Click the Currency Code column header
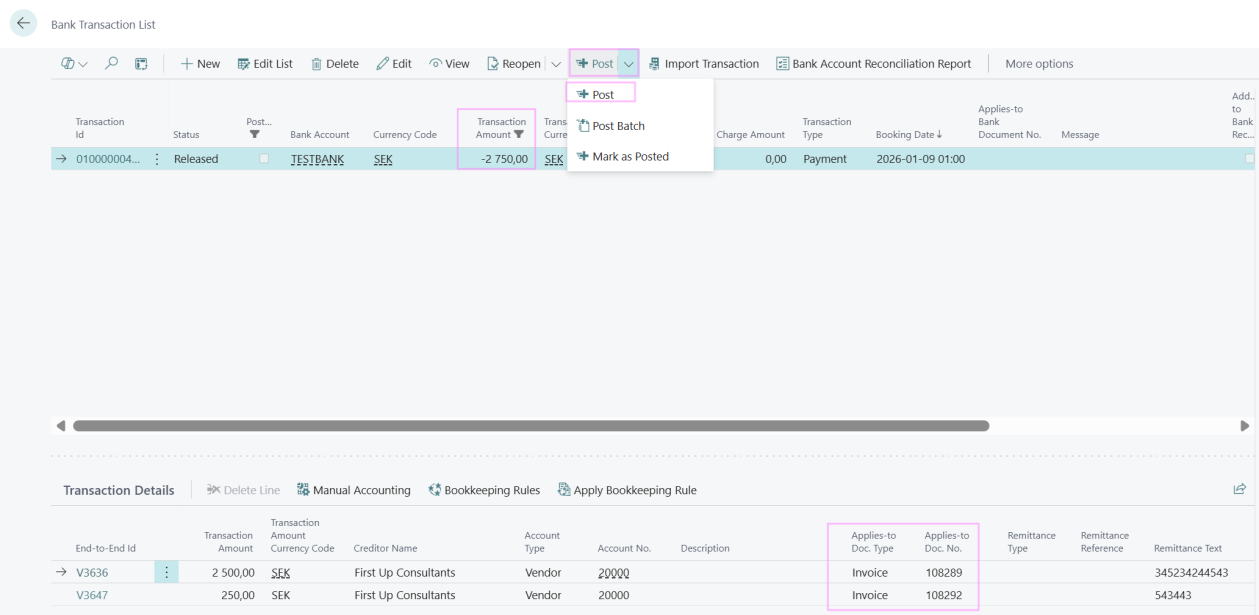The image size is (1259, 615). (405, 134)
